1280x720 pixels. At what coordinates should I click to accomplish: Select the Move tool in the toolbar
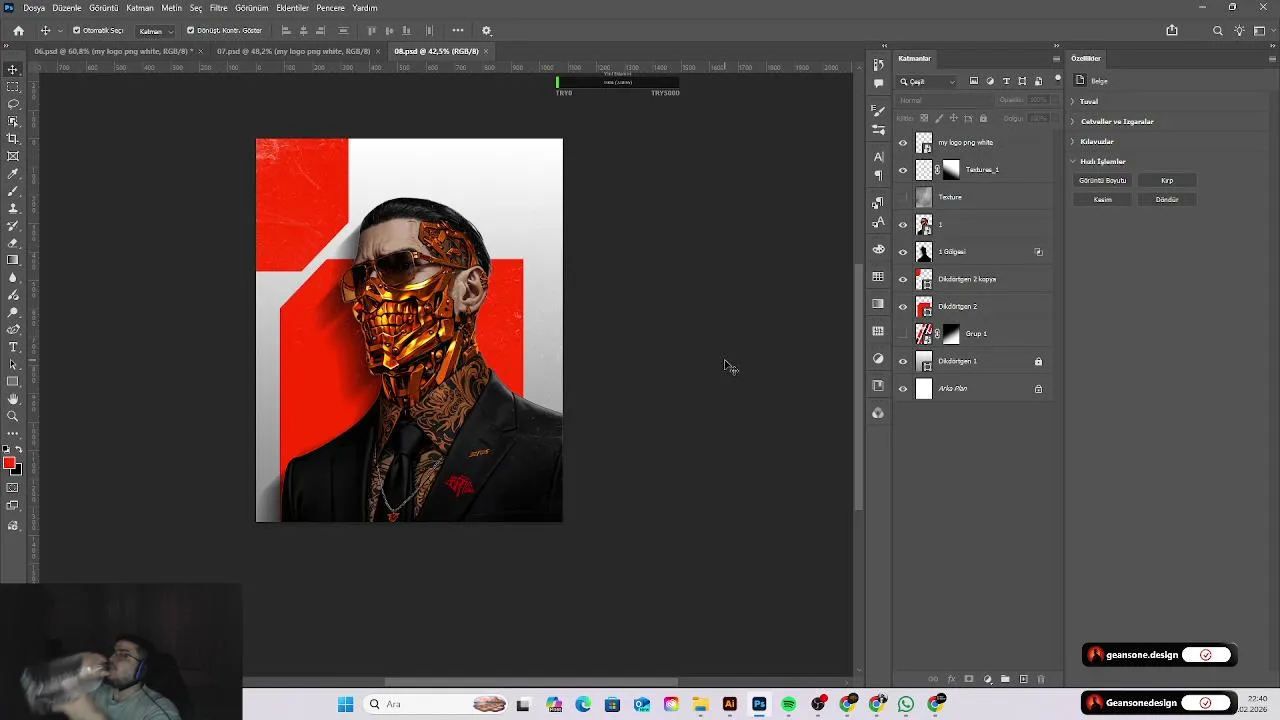coord(13,69)
